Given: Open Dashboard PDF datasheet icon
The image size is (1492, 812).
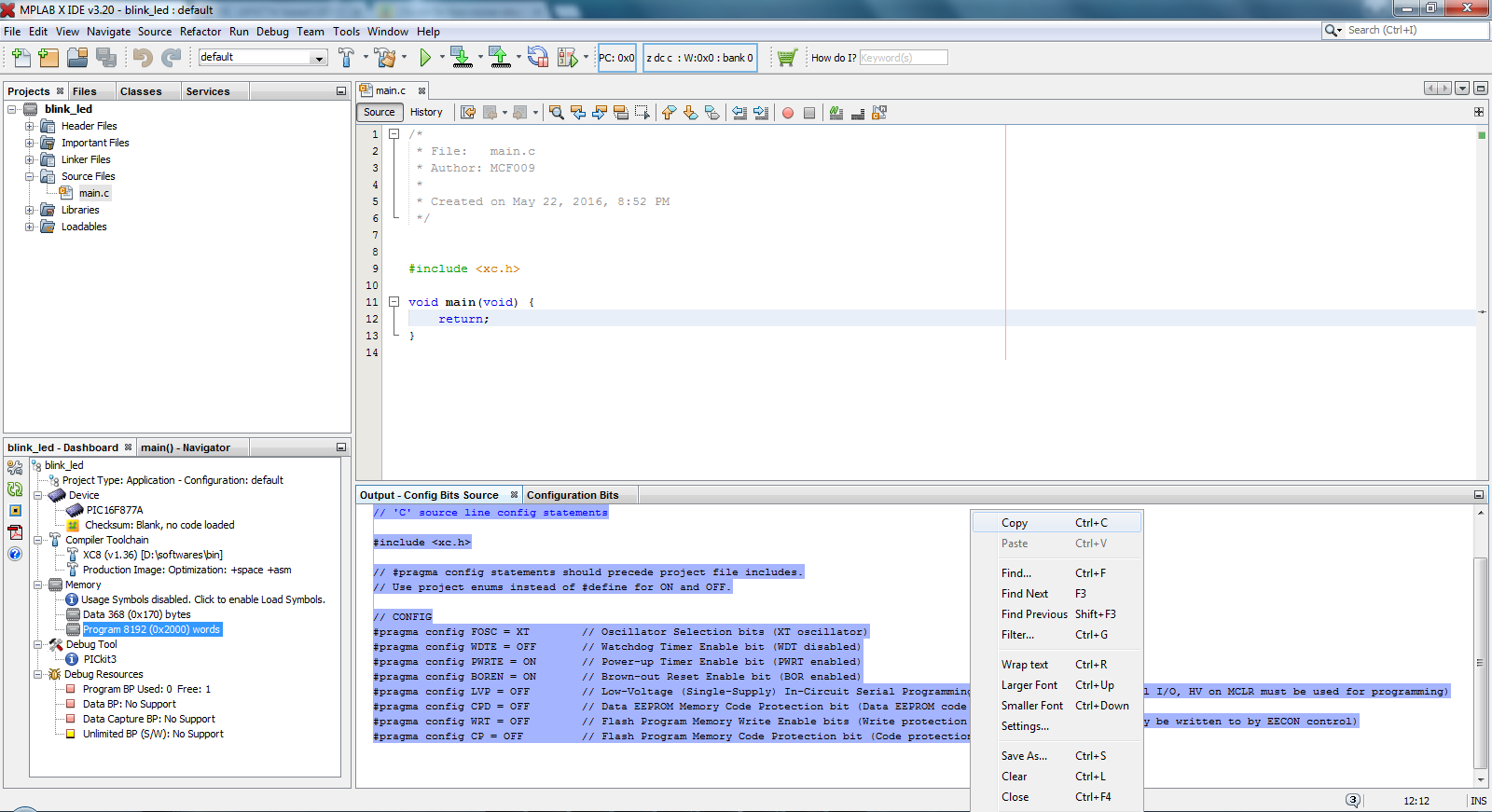Looking at the screenshot, I should click(15, 532).
